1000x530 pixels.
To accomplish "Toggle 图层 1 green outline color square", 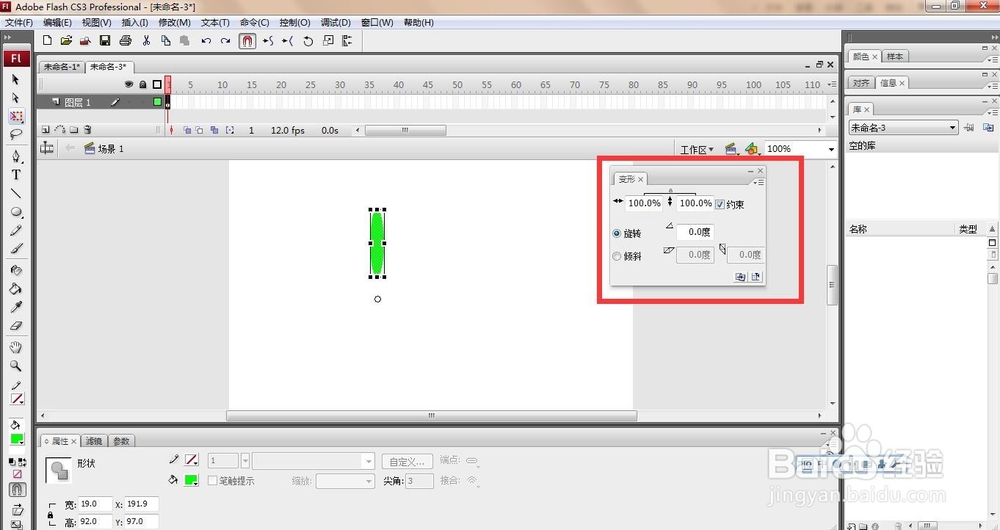I will pos(157,102).
